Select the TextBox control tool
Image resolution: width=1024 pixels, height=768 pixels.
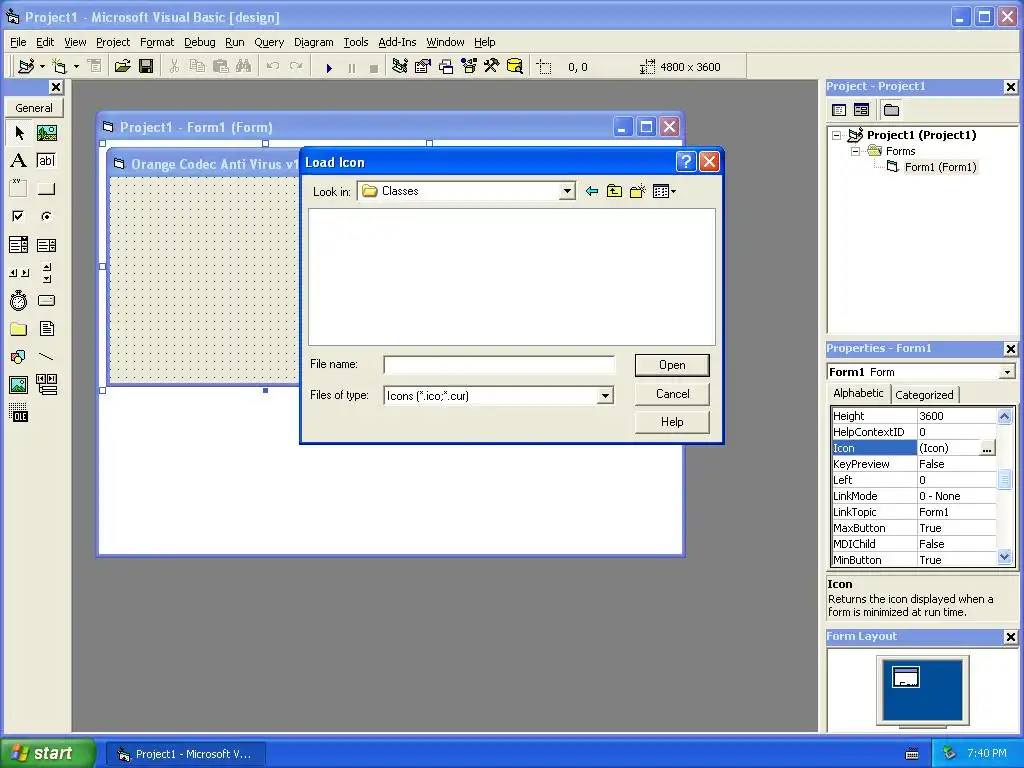46,161
